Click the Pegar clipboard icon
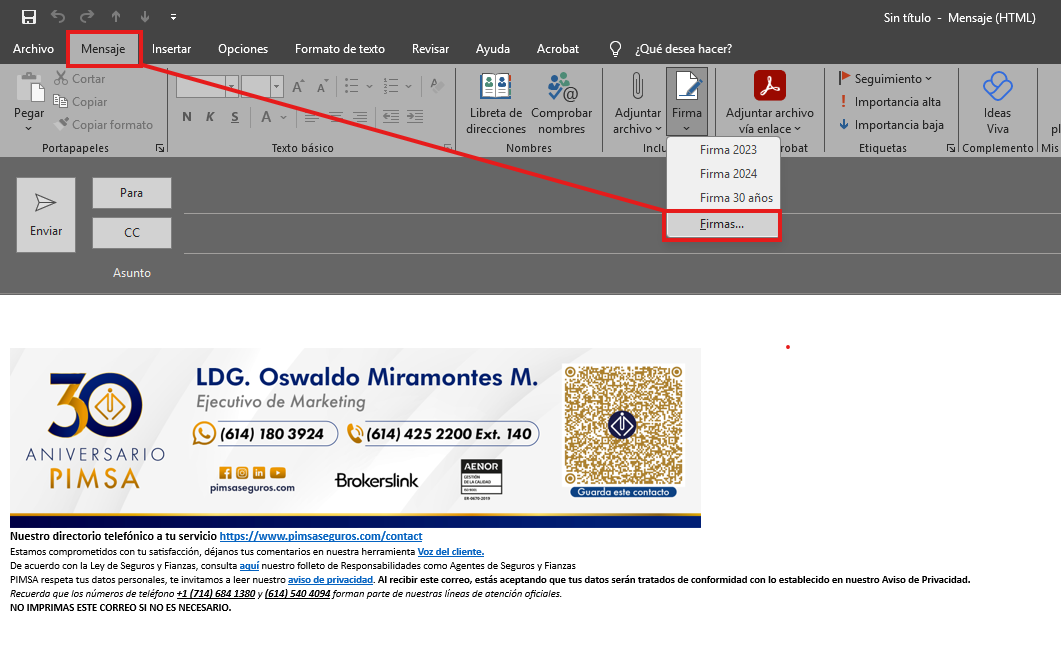This screenshot has height=647, width=1061. (29, 88)
